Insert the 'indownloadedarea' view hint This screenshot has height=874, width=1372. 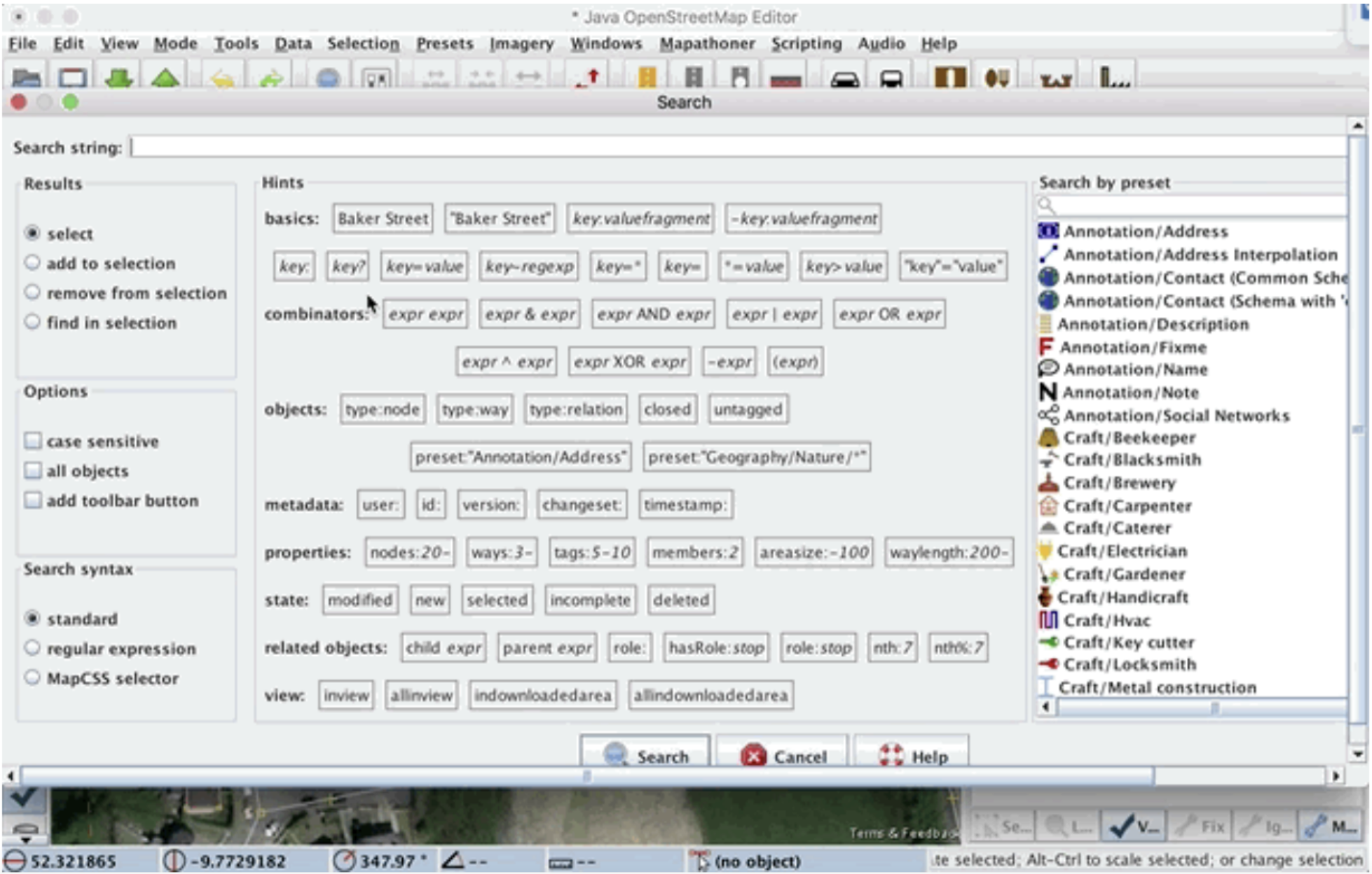coord(543,695)
